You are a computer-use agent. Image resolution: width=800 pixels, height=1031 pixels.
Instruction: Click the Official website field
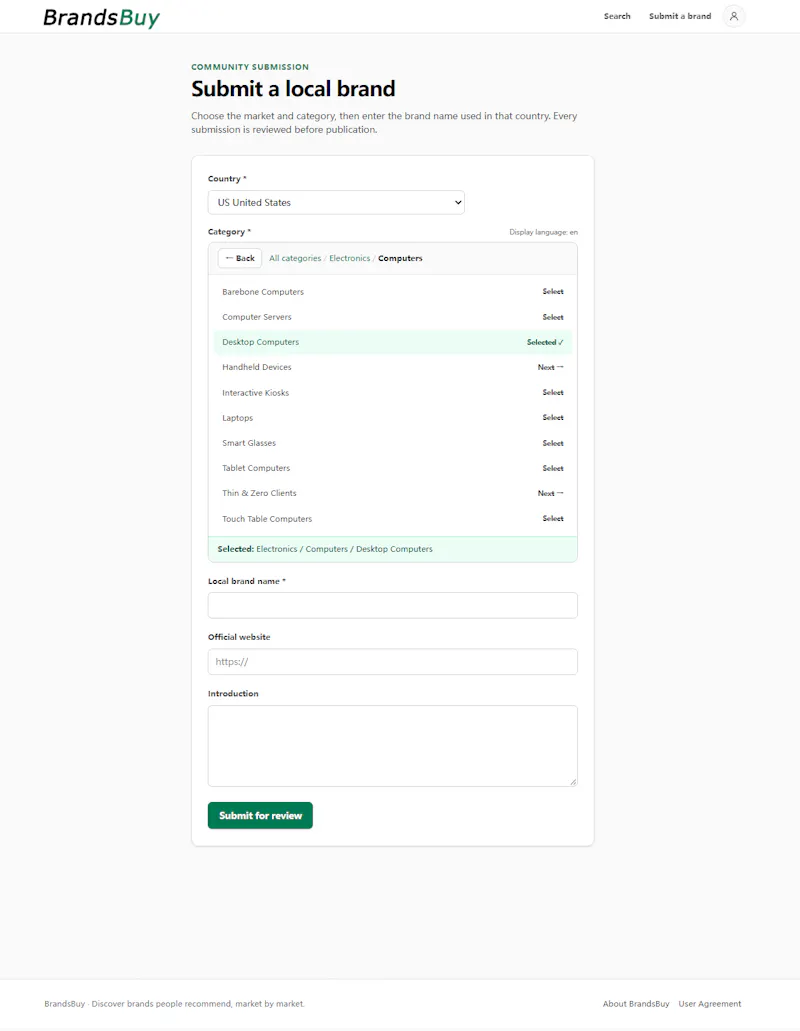pos(392,661)
